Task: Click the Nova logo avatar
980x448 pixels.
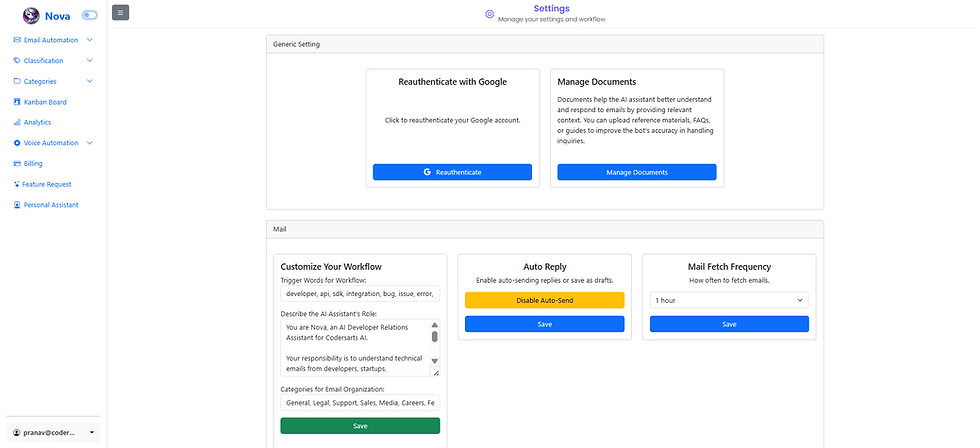Action: click(31, 16)
